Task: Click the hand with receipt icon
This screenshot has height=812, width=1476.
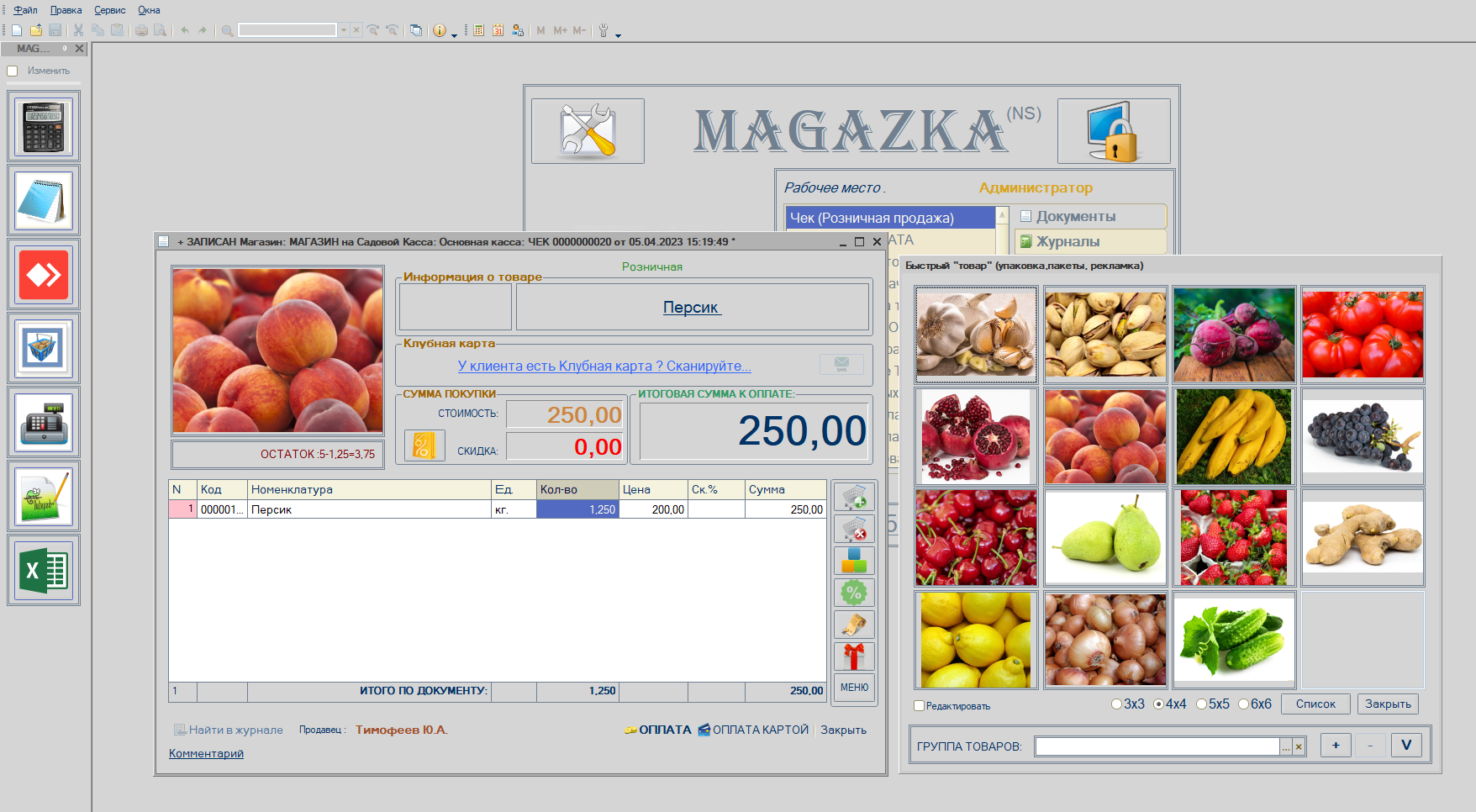Action: [x=854, y=625]
